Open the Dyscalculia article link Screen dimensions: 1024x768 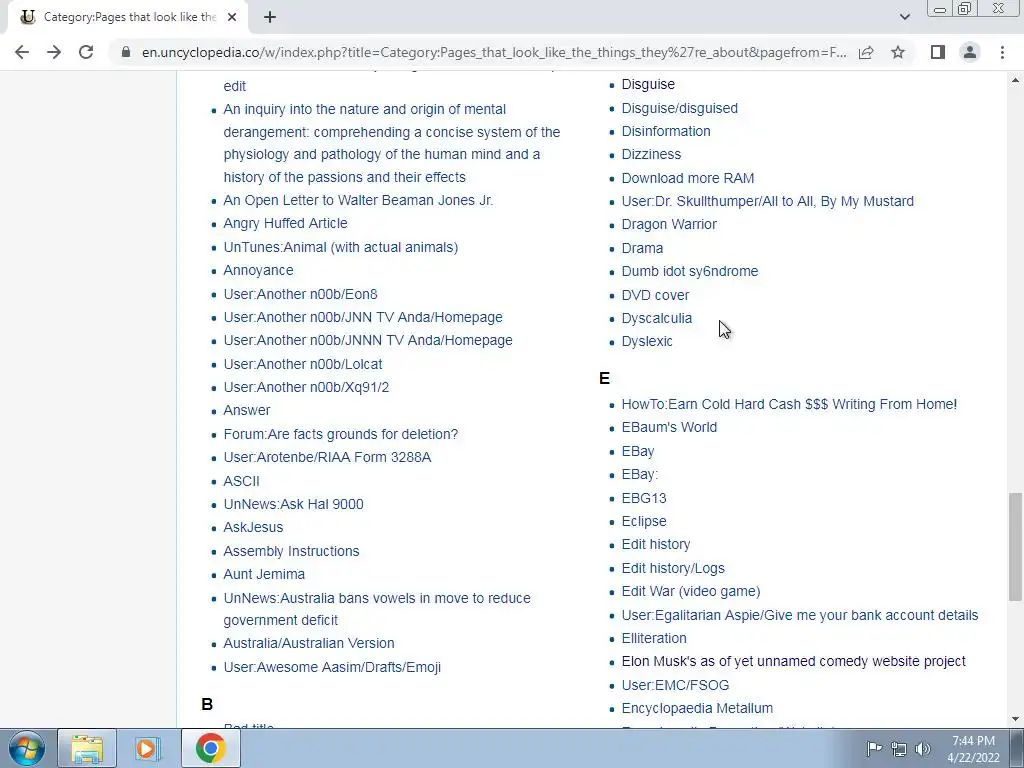pos(656,319)
